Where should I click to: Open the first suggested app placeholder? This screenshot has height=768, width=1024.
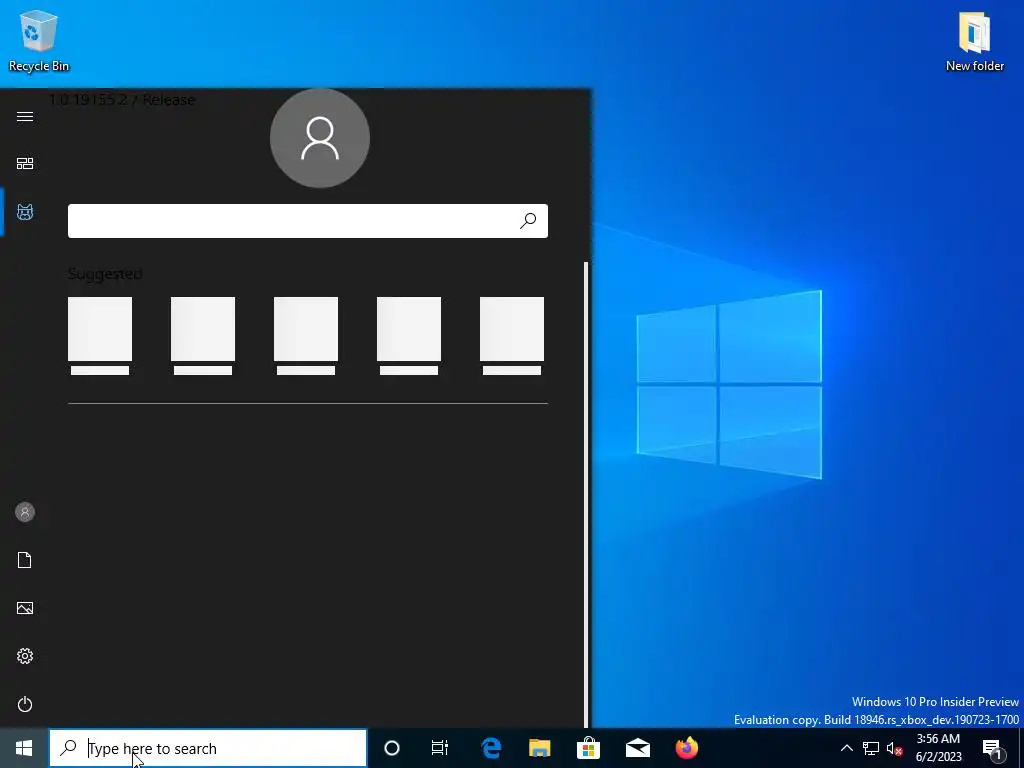click(100, 336)
